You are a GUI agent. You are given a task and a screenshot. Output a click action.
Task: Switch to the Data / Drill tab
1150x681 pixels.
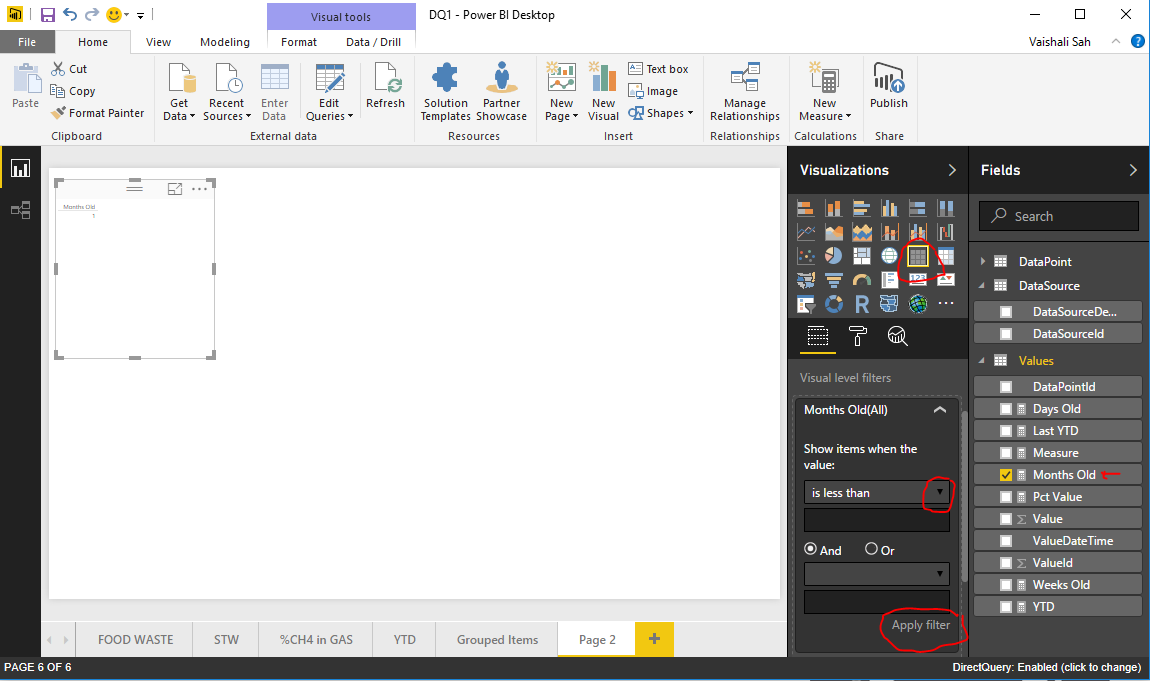pos(373,42)
